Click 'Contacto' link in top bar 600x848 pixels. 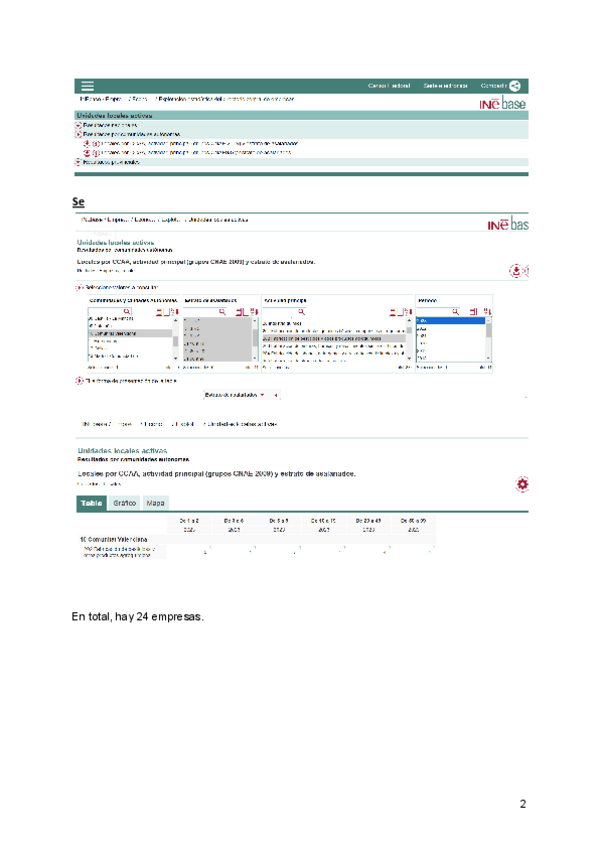pos(492,86)
